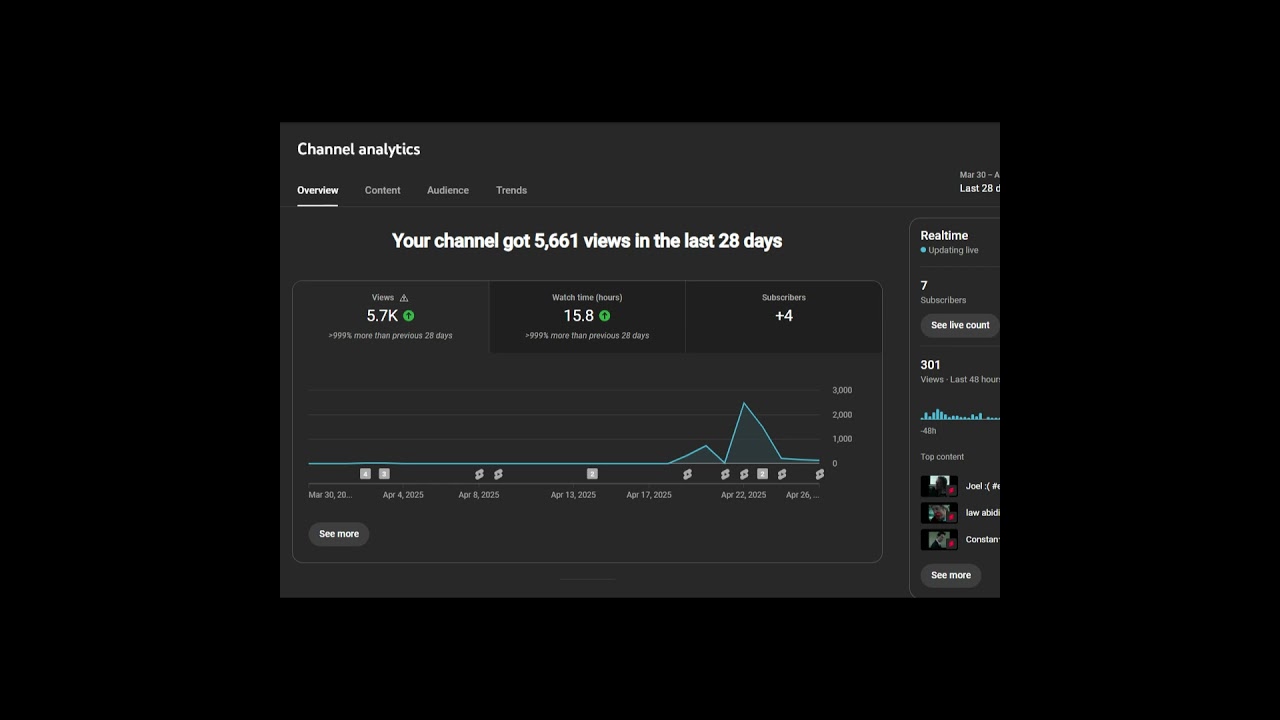Click the See live count button
Image resolution: width=1280 pixels, height=720 pixels.
[960, 325]
